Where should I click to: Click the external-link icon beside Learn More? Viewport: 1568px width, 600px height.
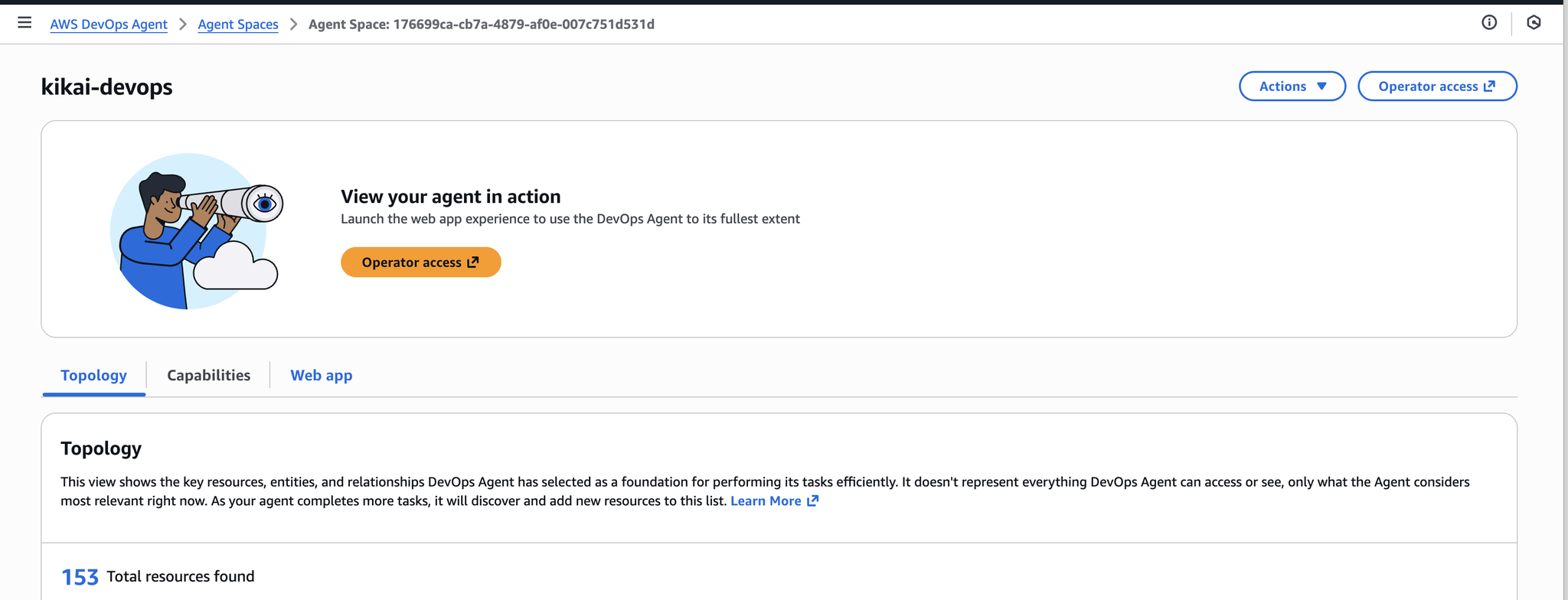[813, 501]
